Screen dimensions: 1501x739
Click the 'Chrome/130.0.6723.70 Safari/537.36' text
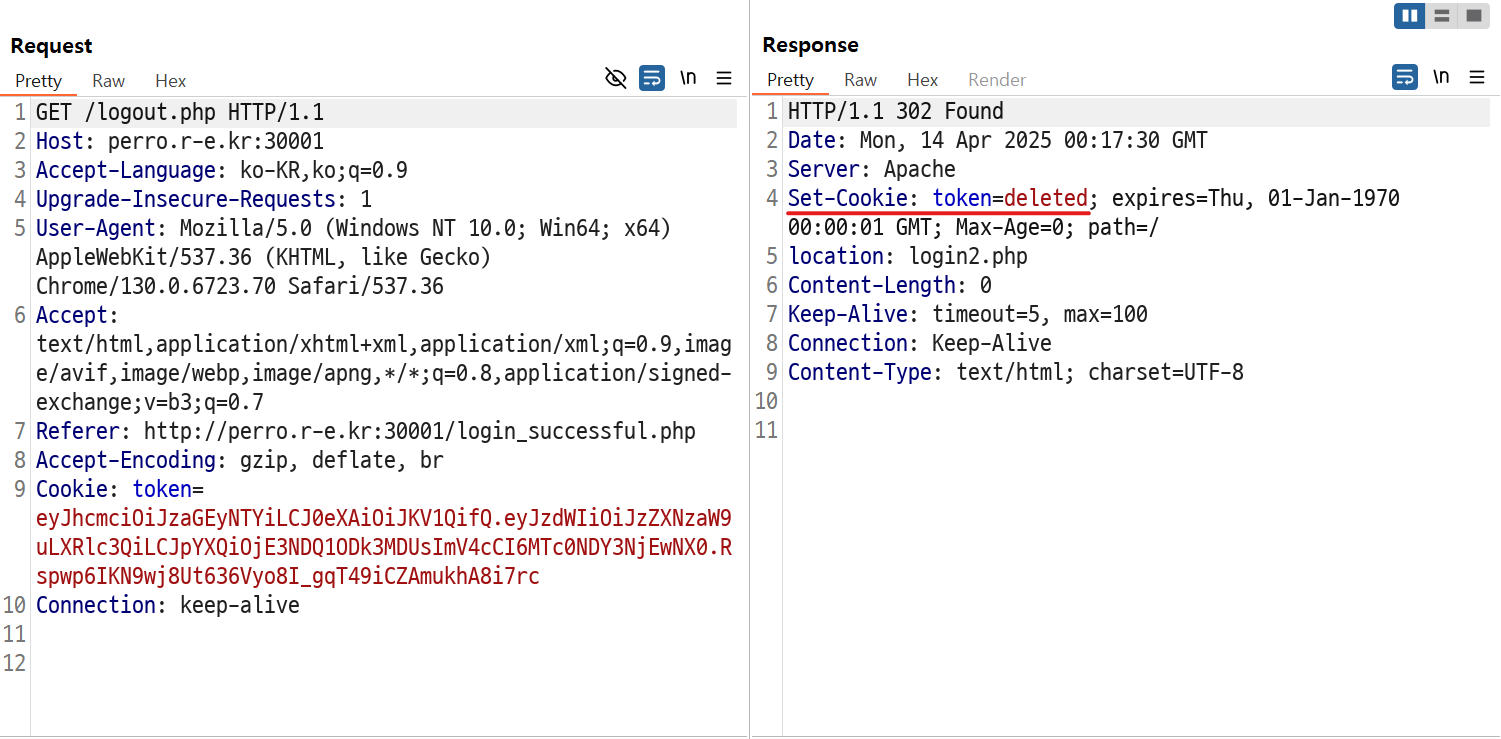(x=240, y=287)
